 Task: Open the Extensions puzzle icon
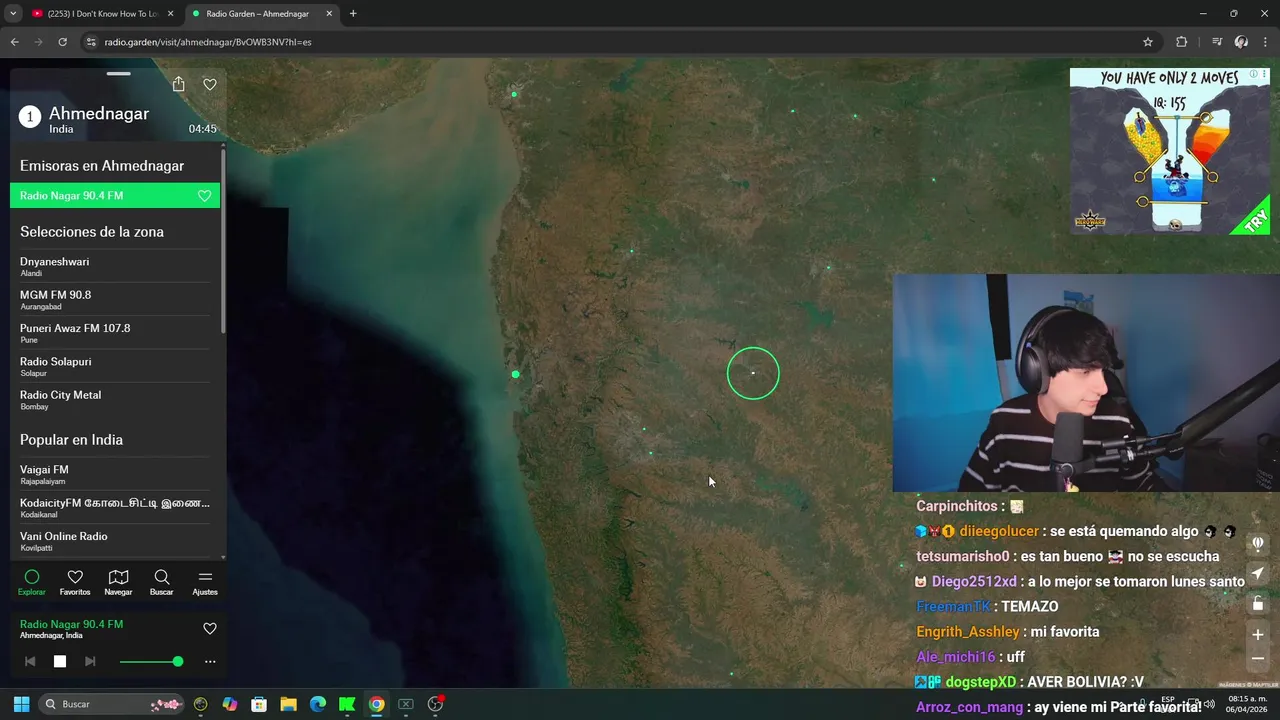(1181, 42)
